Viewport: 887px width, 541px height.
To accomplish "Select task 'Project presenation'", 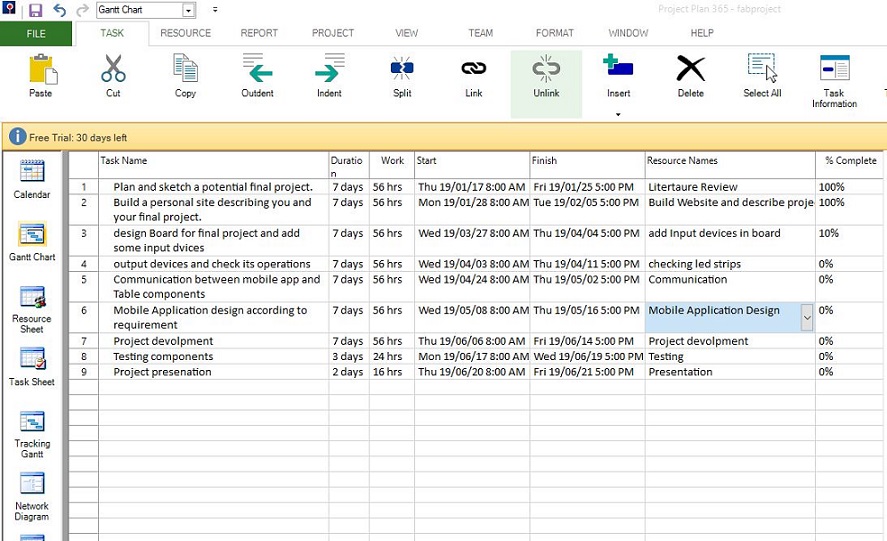I will pos(213,372).
